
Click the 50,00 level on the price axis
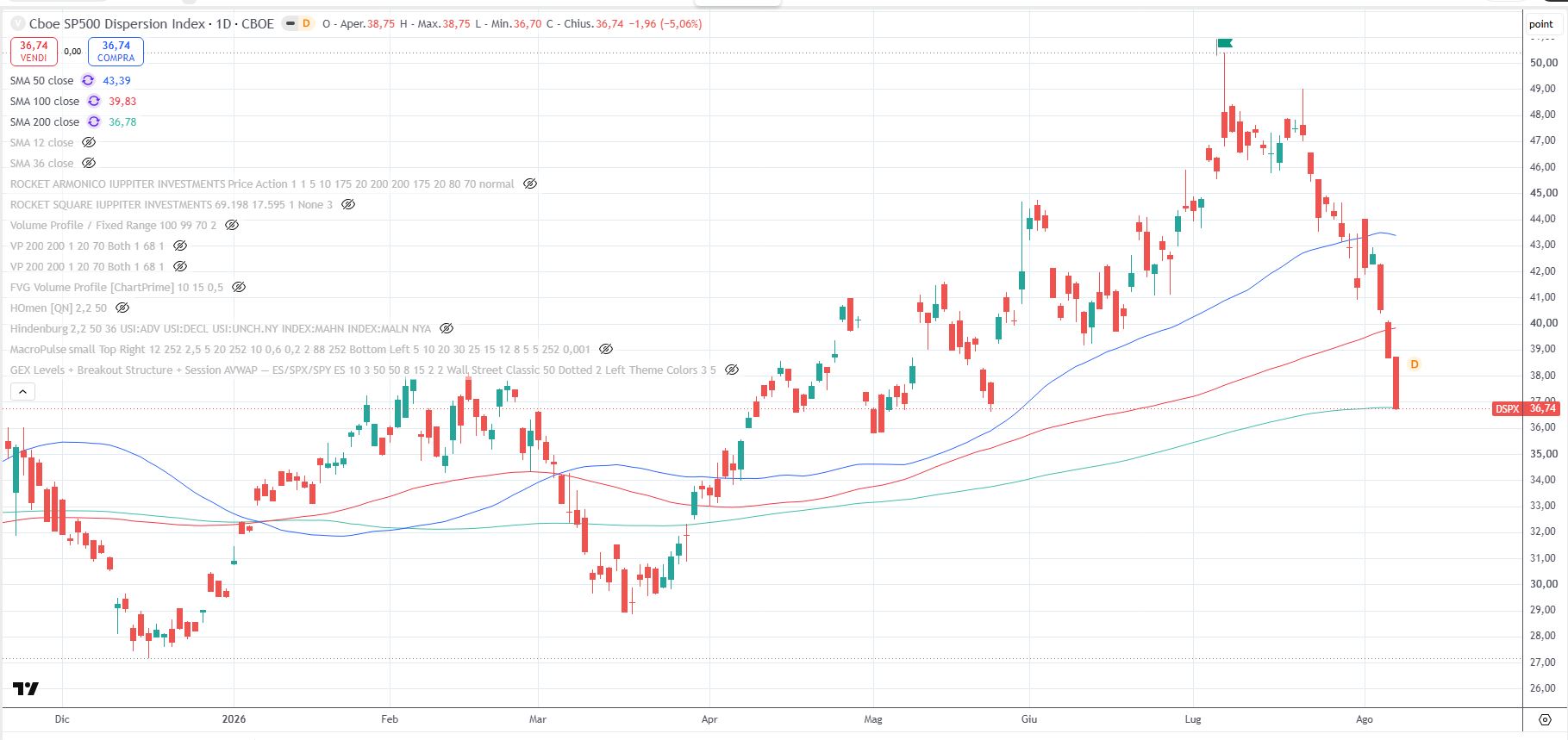click(x=1544, y=62)
